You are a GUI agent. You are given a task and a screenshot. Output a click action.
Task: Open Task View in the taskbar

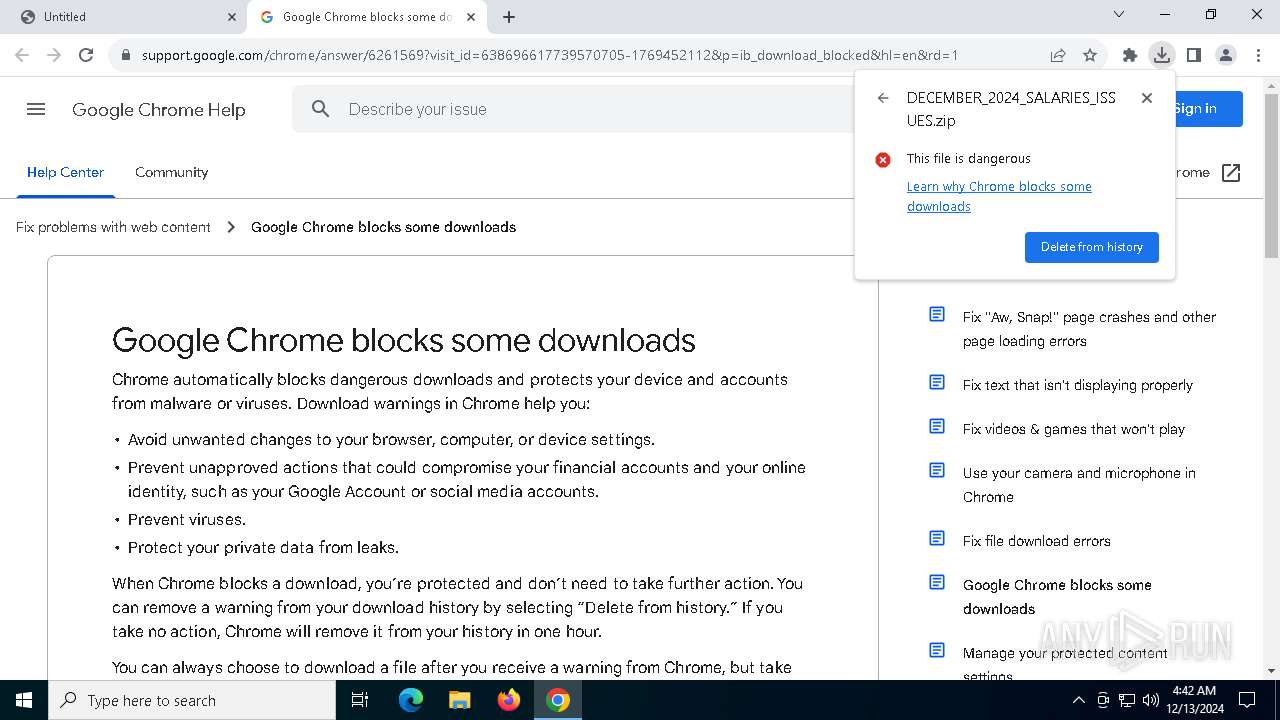click(x=361, y=700)
